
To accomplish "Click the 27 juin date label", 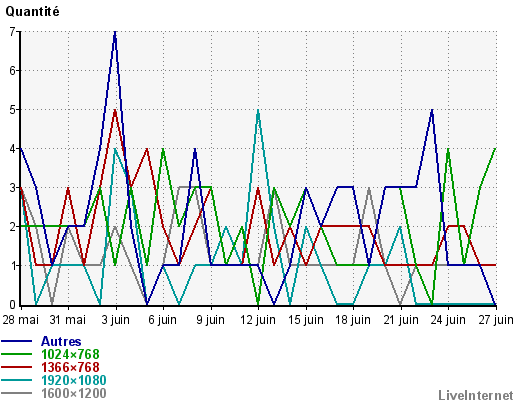I will click(496, 320).
